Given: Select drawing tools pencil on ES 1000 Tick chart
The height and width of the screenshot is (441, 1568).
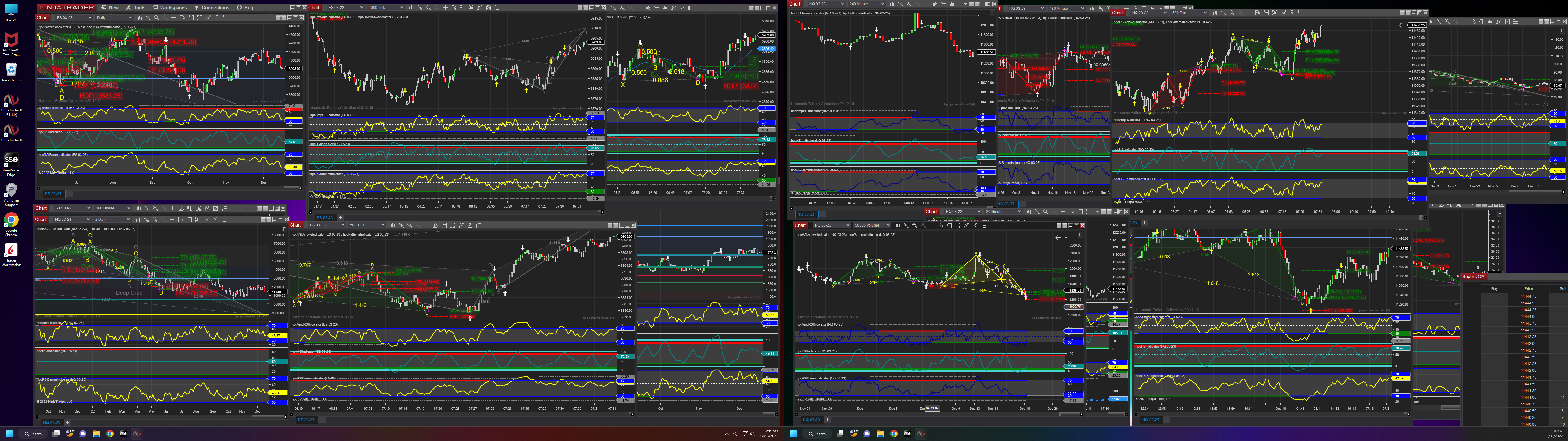Looking at the screenshot, I should [x=420, y=8].
